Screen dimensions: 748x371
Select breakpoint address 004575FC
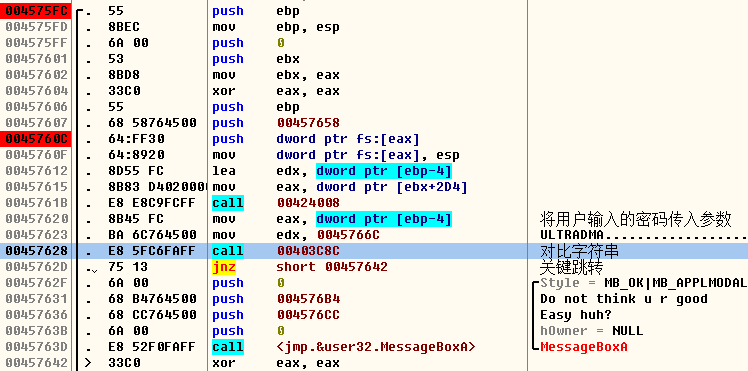(x=36, y=11)
